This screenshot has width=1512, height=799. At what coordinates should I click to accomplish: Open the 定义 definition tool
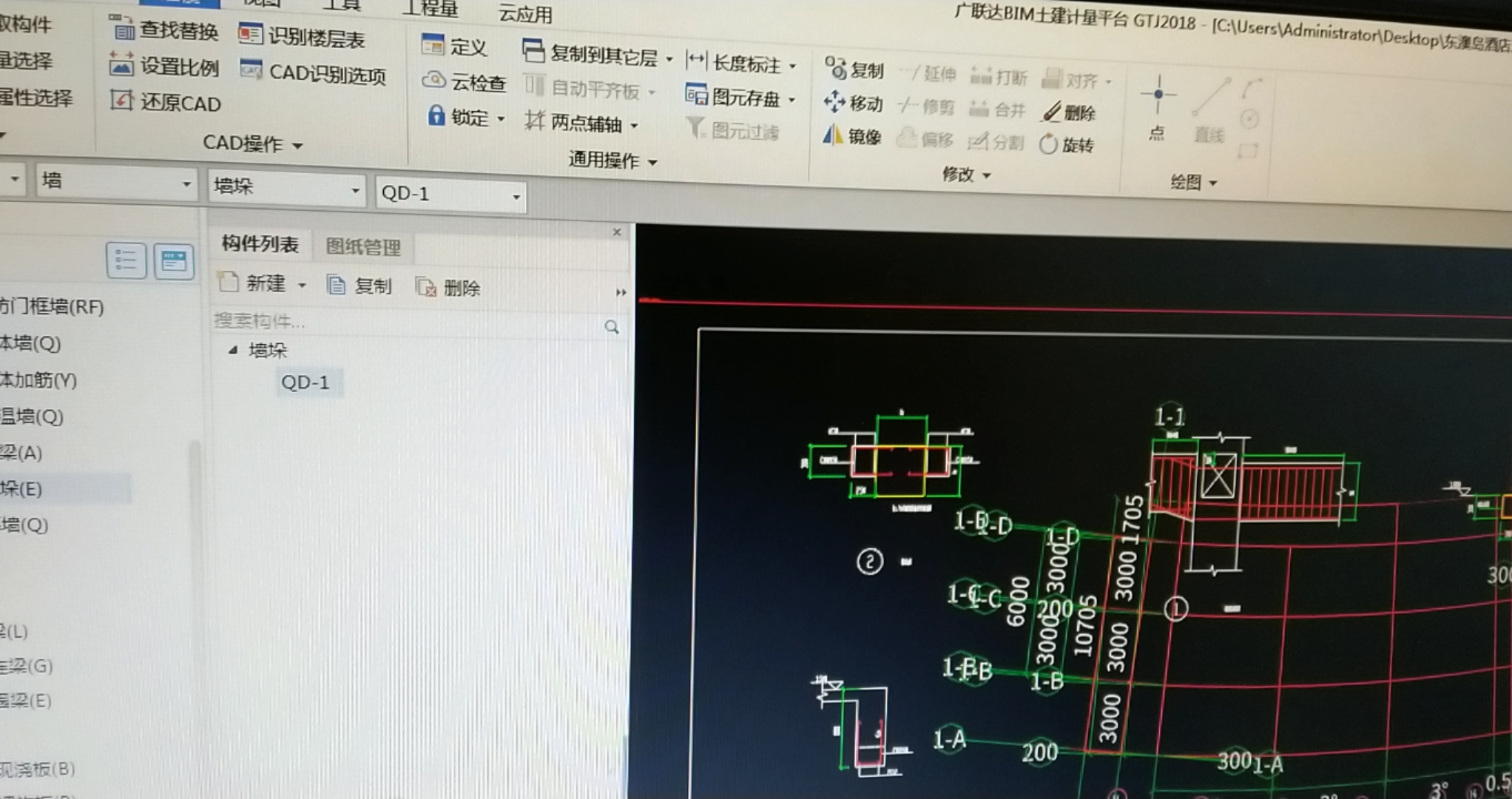(454, 46)
